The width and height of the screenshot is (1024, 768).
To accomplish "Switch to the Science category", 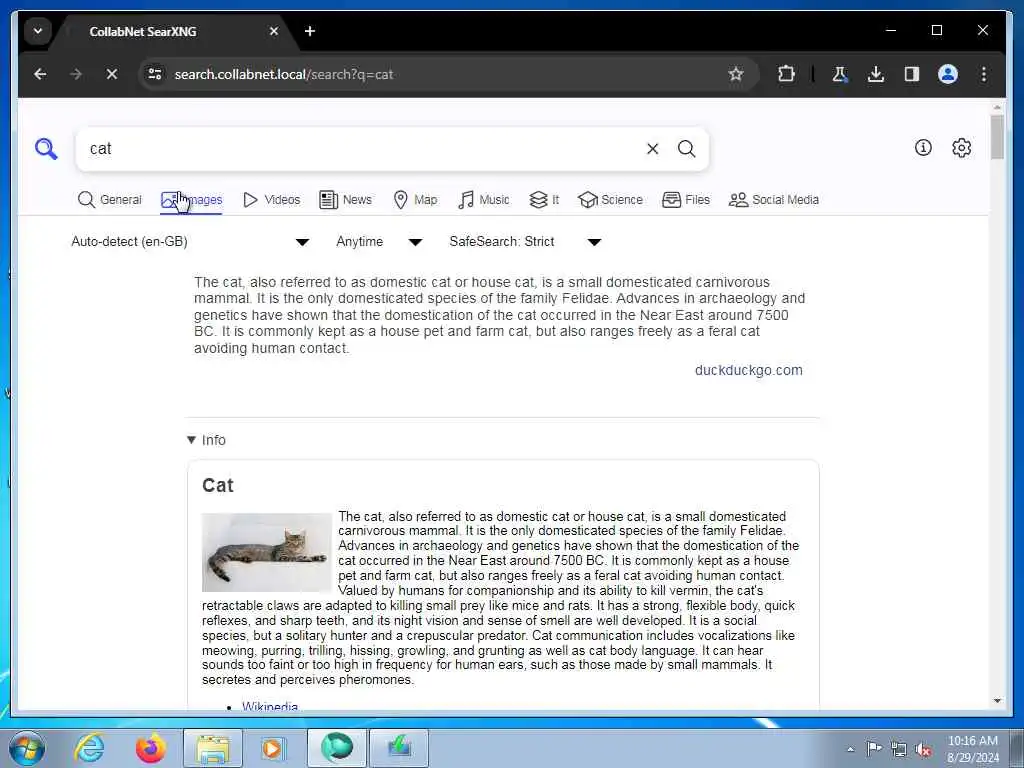I will point(611,200).
